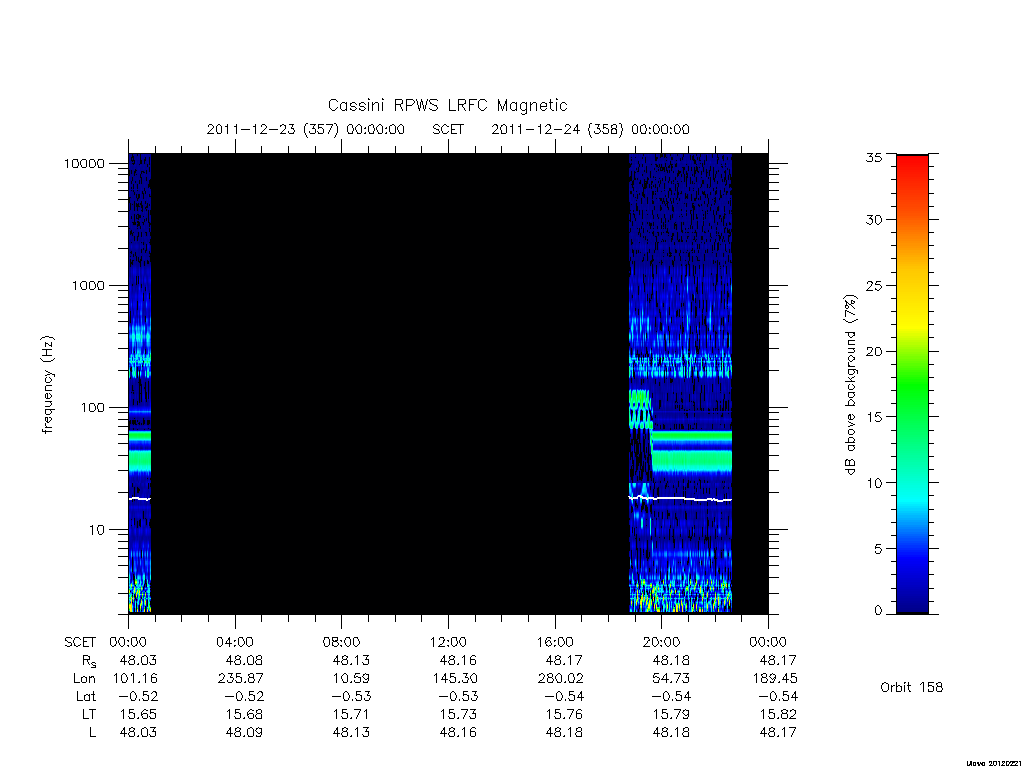Screen dimensions: 1024x768
Task: Click local time value '15.79'
Action: pos(671,714)
